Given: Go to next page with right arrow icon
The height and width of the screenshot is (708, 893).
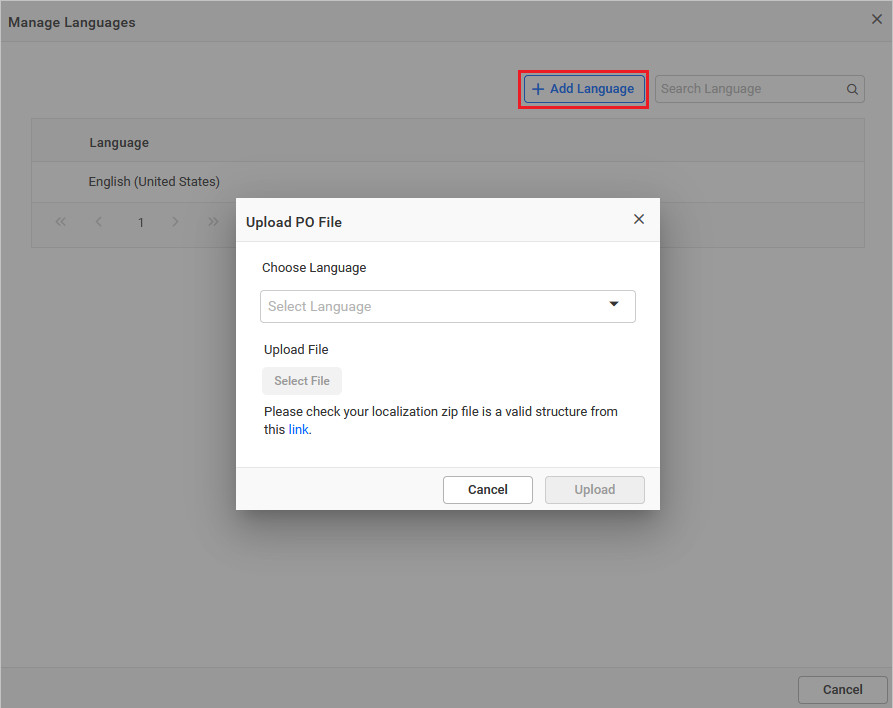Looking at the screenshot, I should (175, 222).
